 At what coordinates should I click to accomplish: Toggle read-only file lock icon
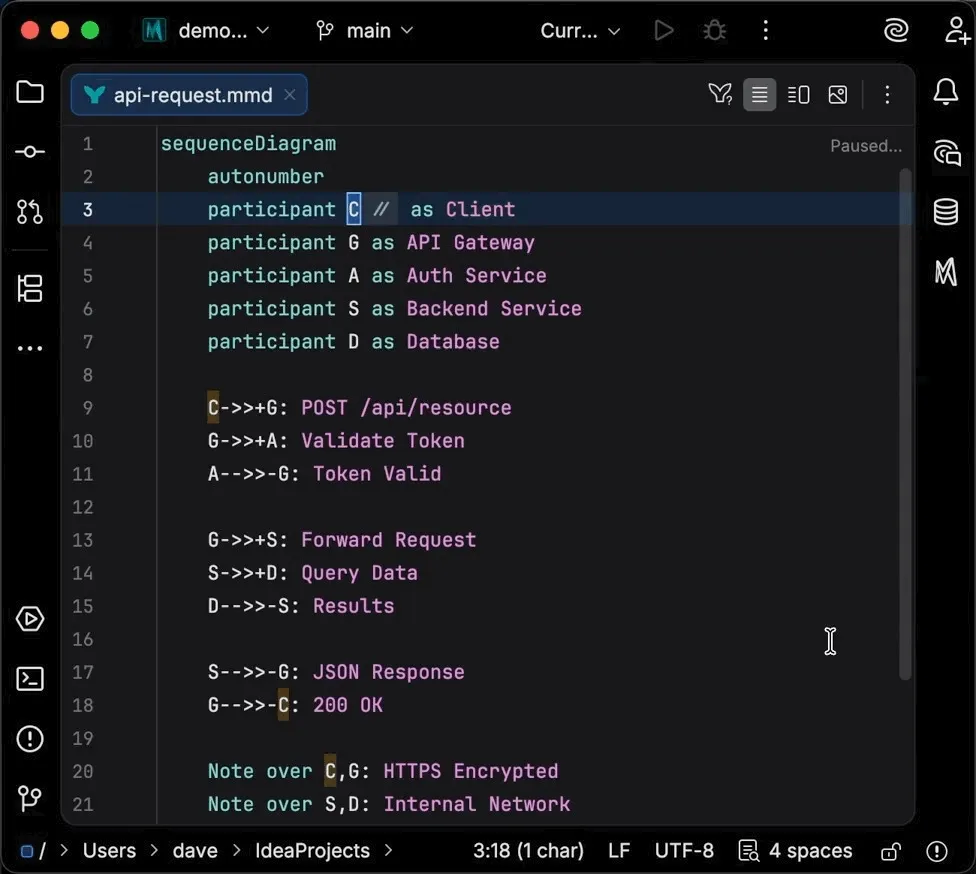(889, 851)
